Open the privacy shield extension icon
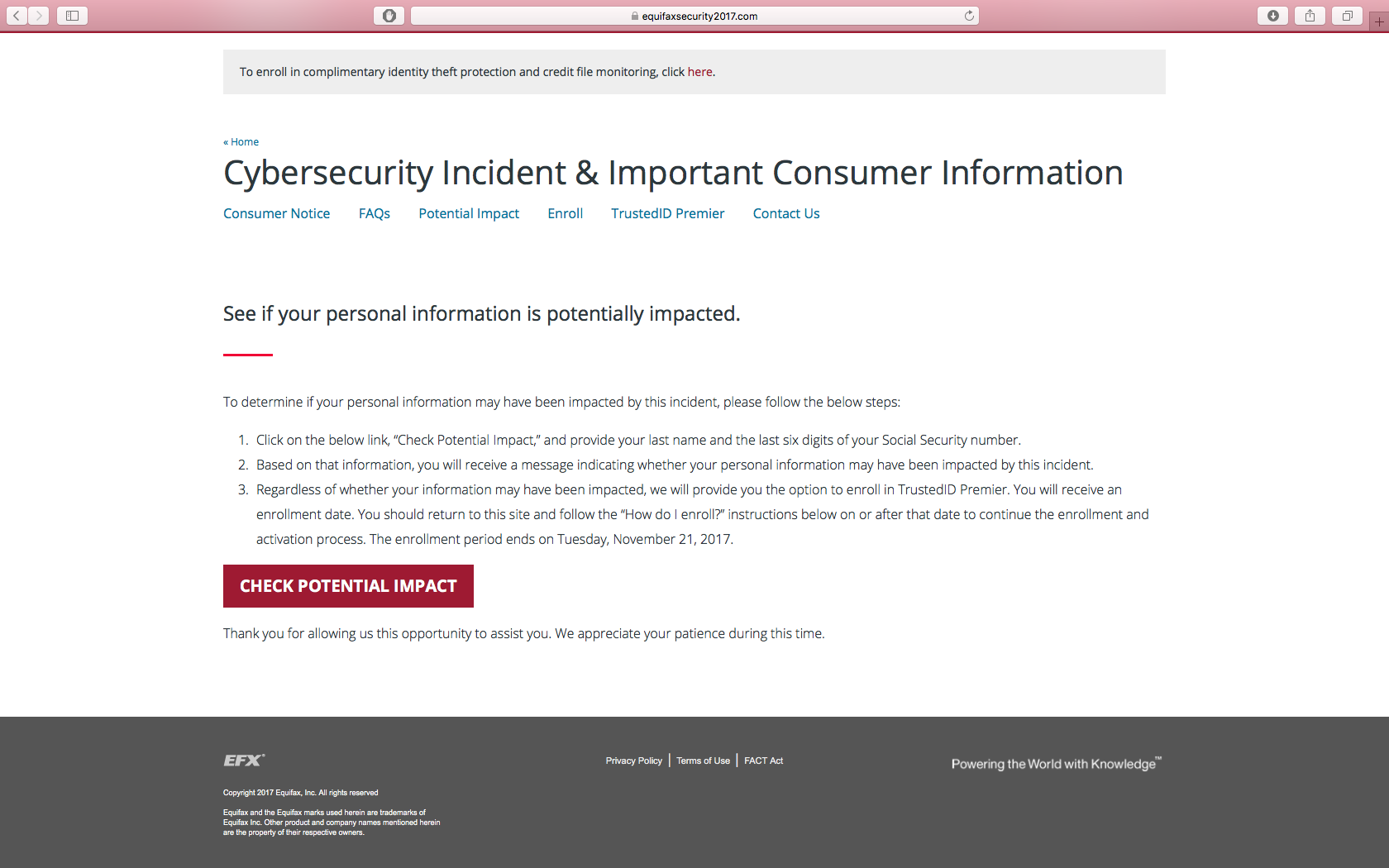The width and height of the screenshot is (1389, 868). pos(389,16)
